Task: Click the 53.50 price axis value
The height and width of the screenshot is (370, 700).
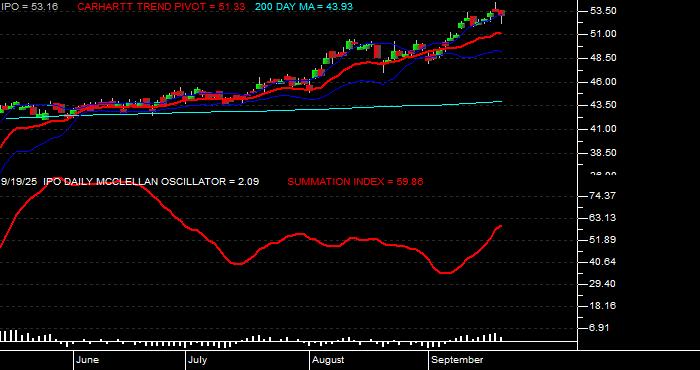Action: tap(604, 10)
